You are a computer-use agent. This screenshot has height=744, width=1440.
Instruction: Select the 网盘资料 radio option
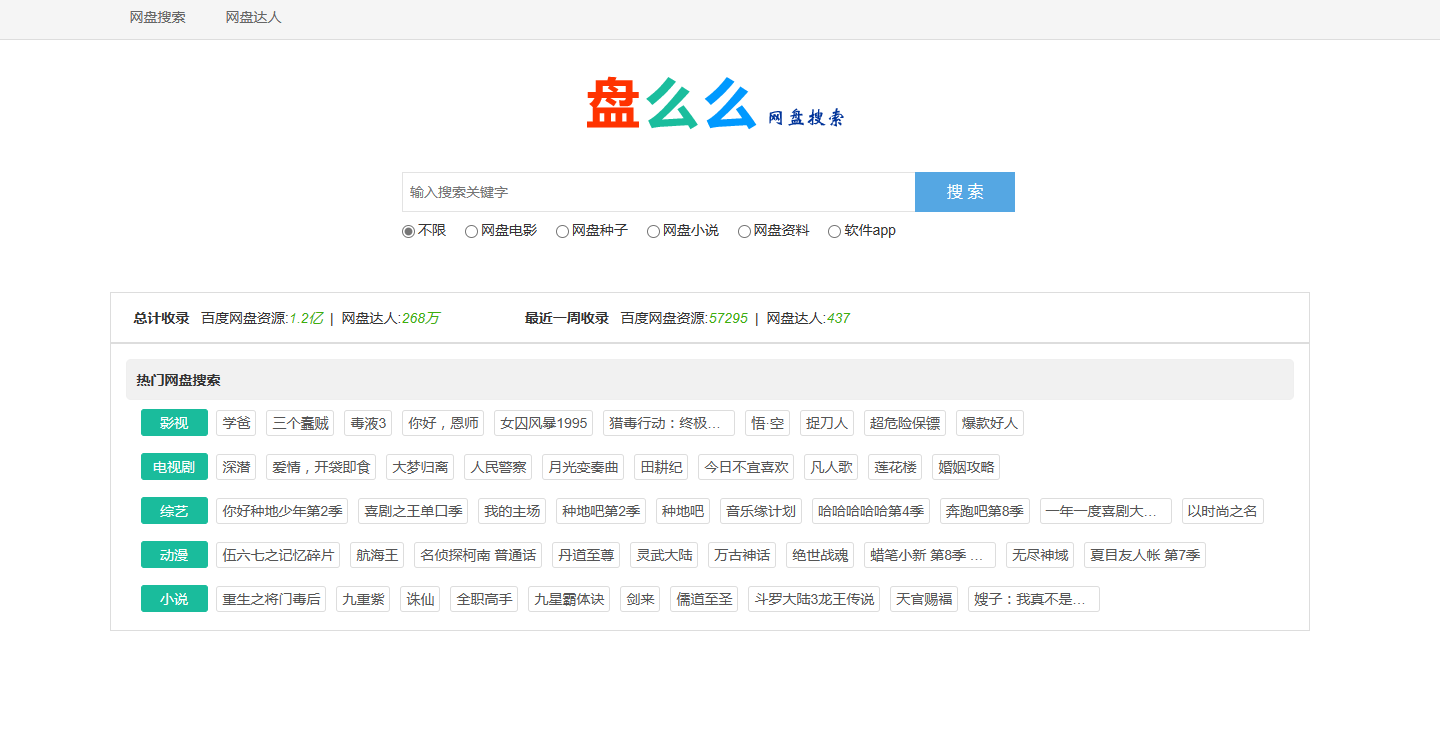coord(744,231)
